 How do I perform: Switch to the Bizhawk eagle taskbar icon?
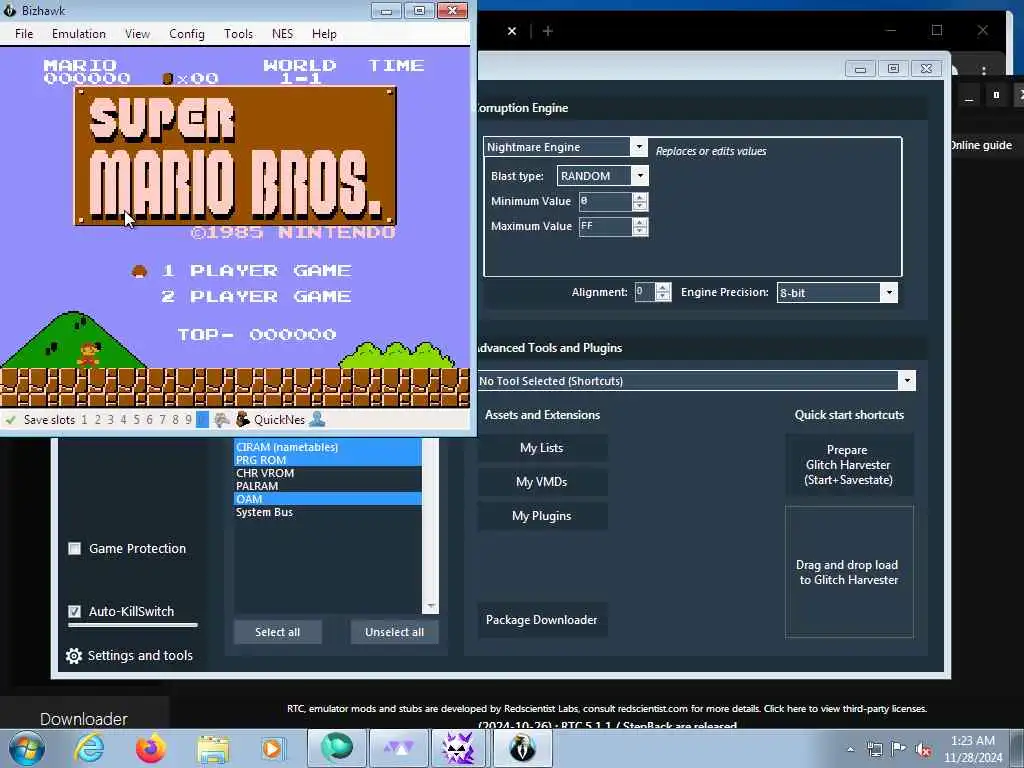click(522, 748)
